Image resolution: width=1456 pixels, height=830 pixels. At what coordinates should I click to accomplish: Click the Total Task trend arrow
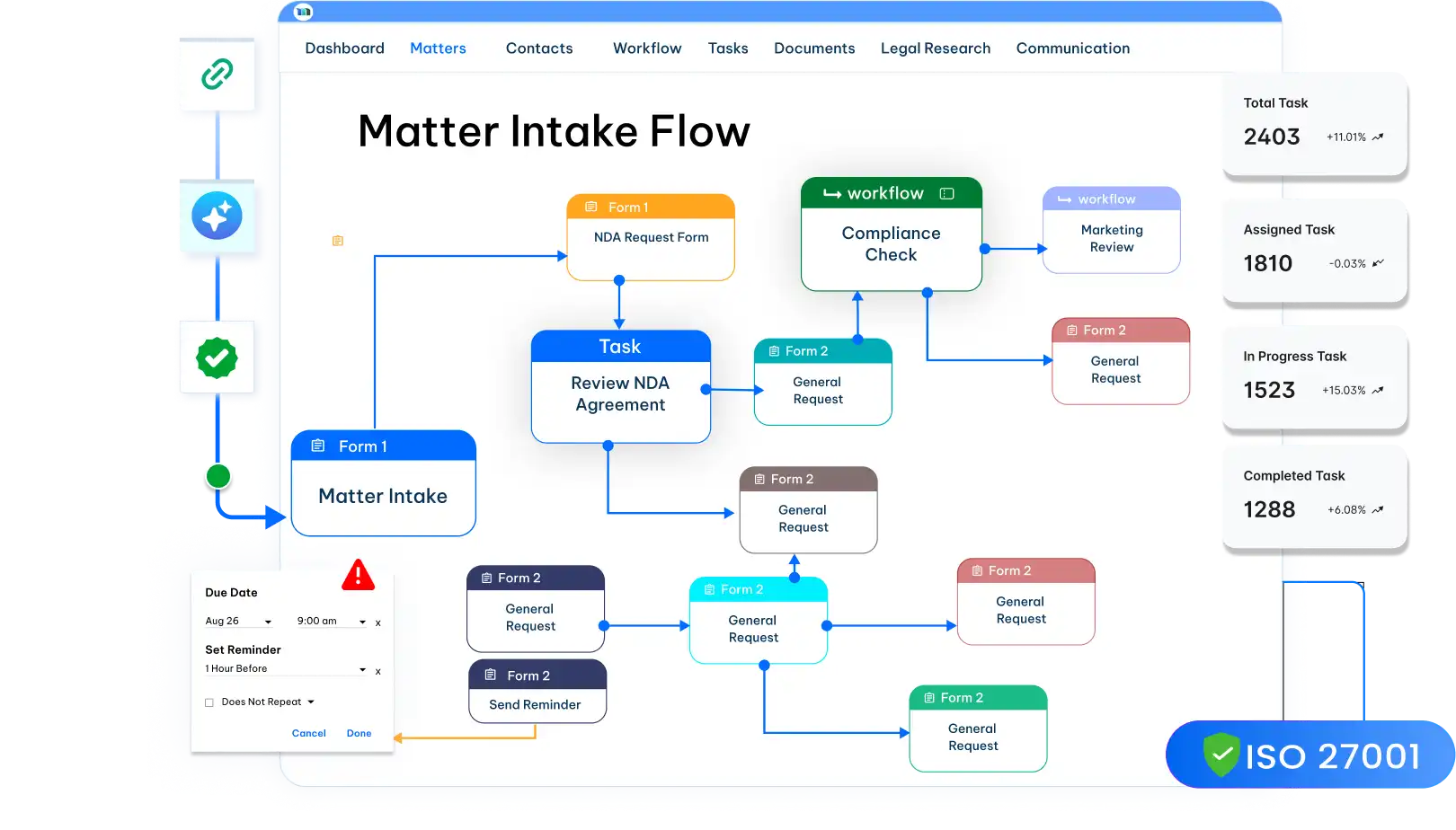(x=1378, y=137)
